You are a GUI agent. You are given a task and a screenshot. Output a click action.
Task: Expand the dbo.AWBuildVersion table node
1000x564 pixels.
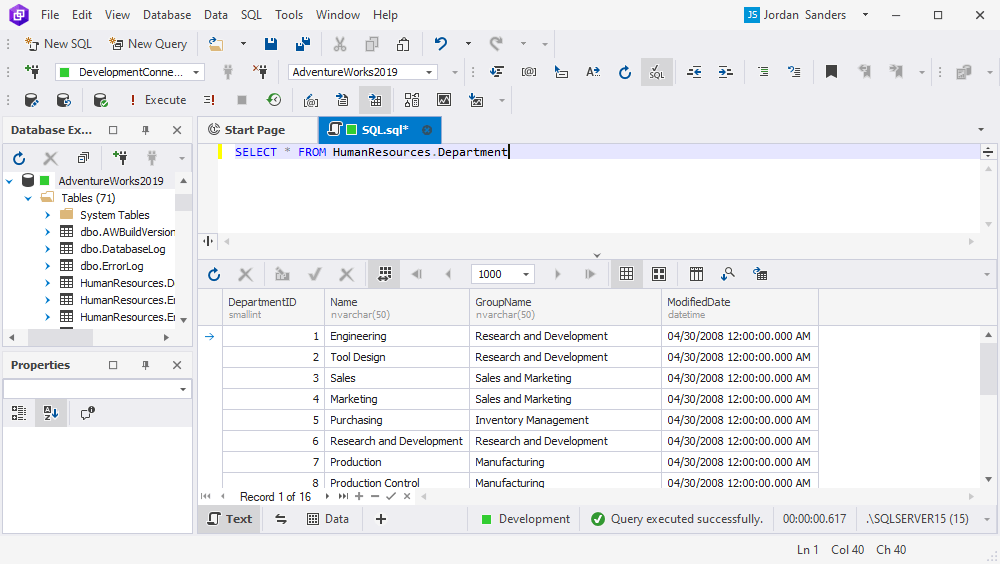click(x=47, y=232)
